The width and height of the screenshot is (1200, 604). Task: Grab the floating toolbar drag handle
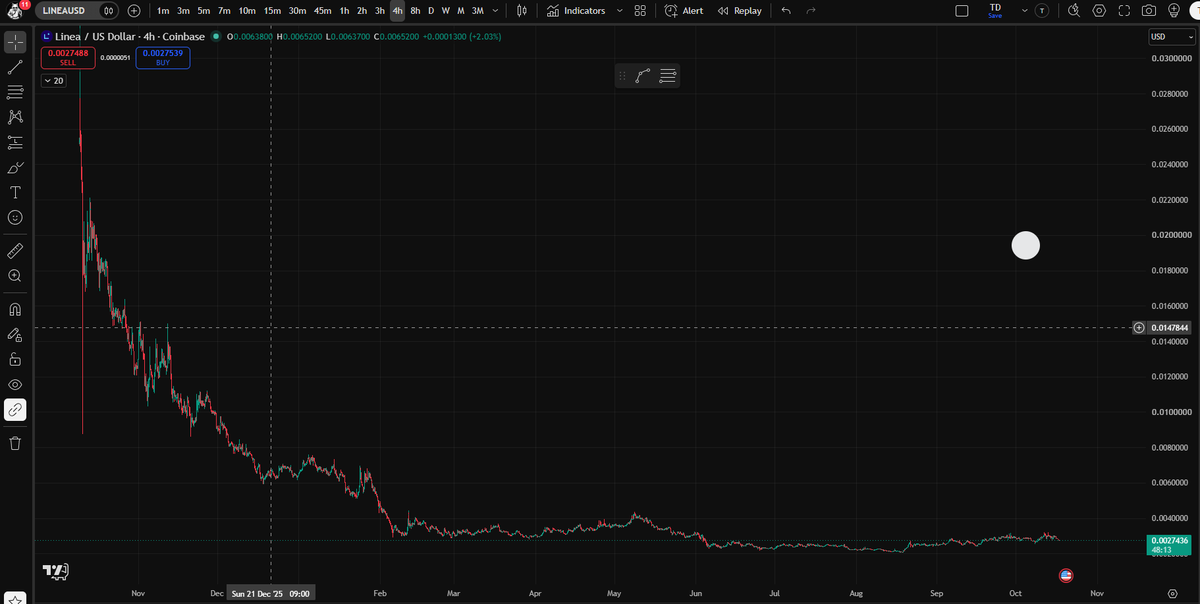pyautogui.click(x=622, y=76)
